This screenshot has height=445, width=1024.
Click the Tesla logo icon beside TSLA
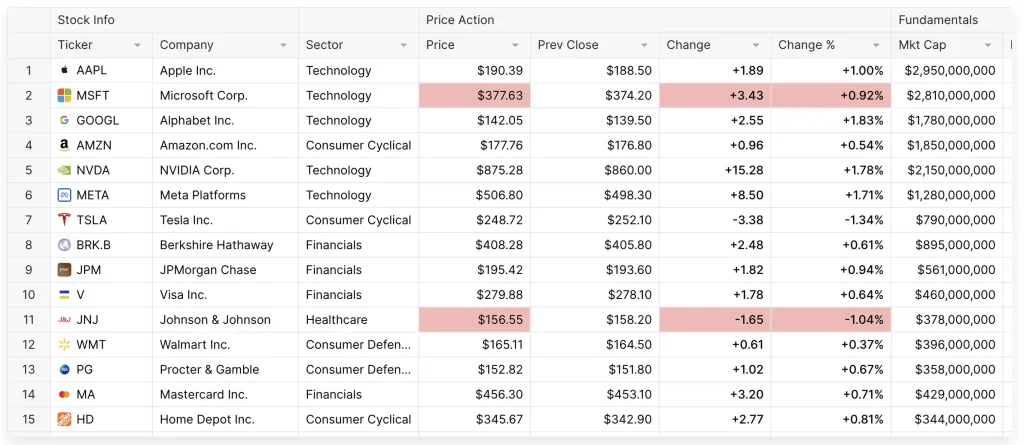(x=64, y=220)
